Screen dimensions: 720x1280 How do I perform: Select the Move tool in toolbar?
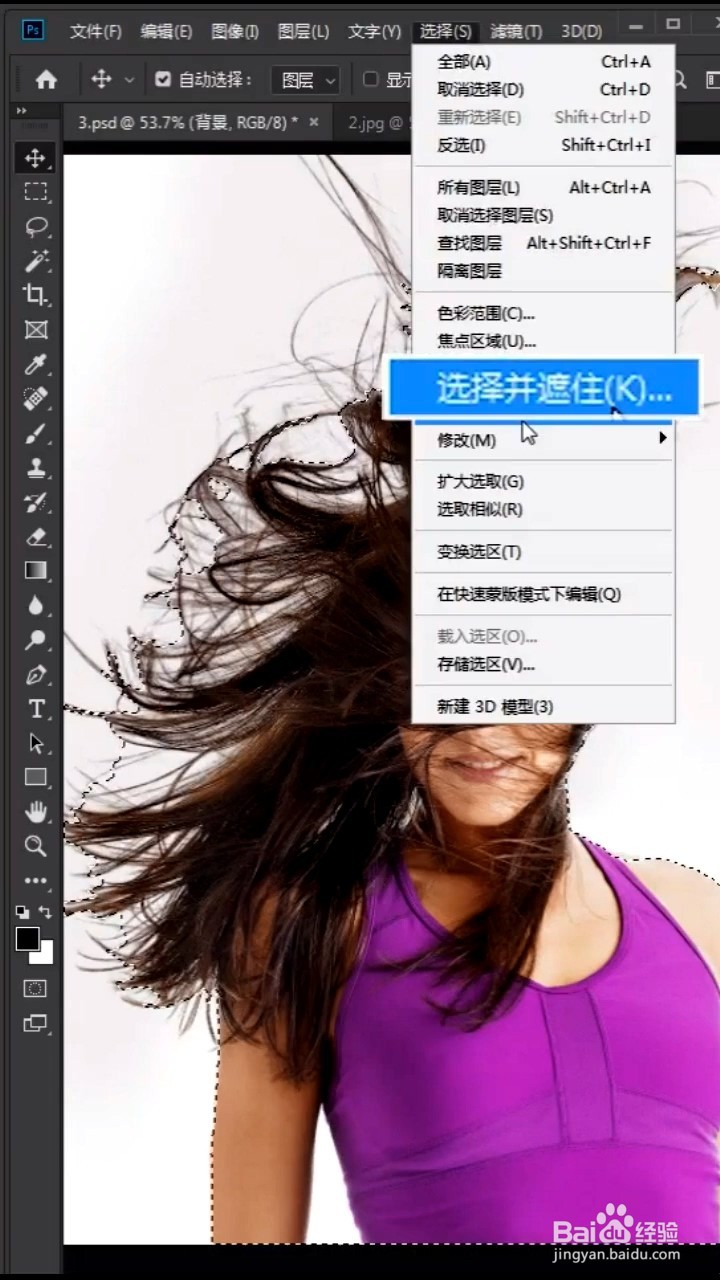pyautogui.click(x=36, y=158)
